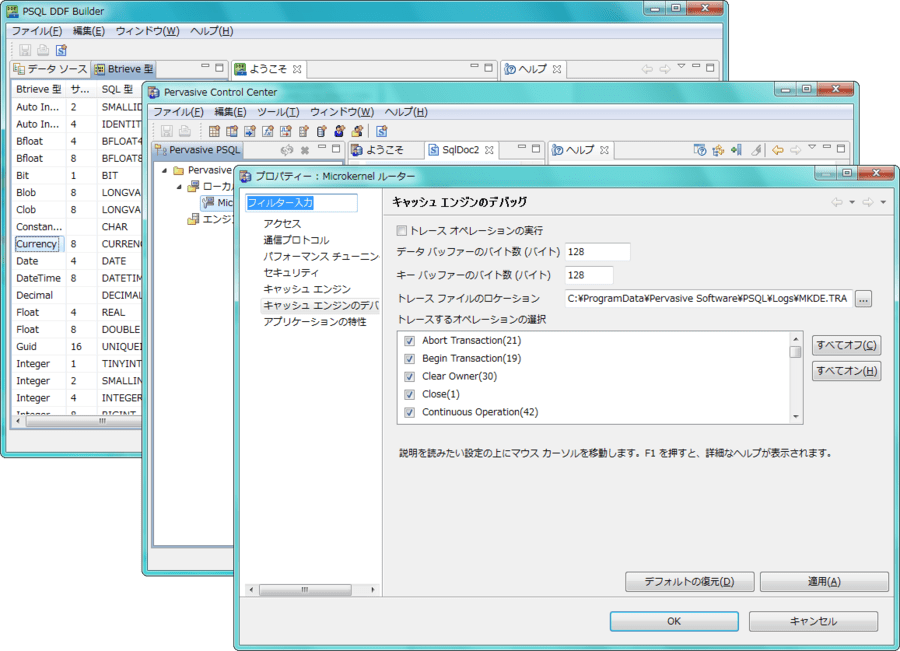The height and width of the screenshot is (651, 900).
Task: Click the collapse all icon next to Pervasive PSQL tab
Action: coord(304,148)
